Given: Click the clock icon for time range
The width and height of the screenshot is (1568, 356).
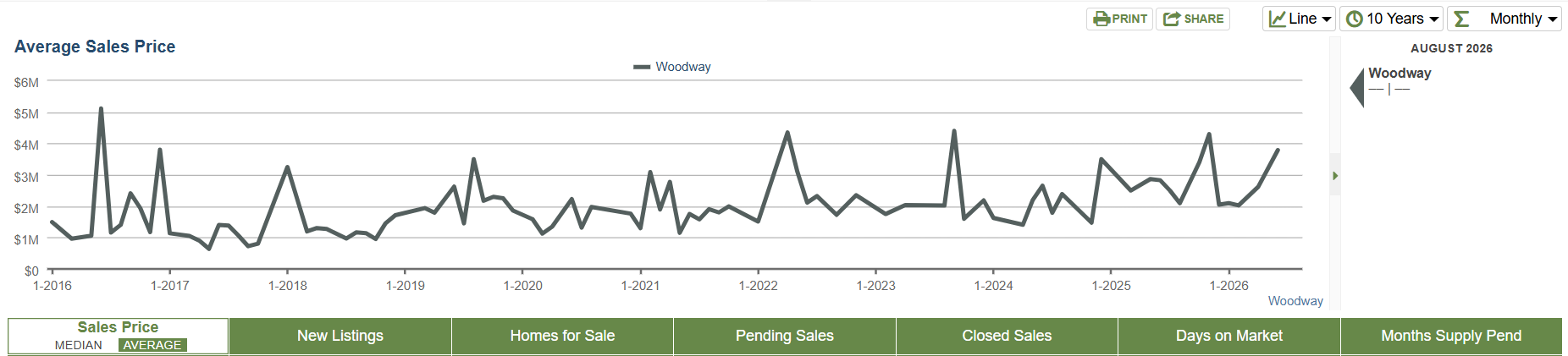Looking at the screenshot, I should click(x=1355, y=19).
